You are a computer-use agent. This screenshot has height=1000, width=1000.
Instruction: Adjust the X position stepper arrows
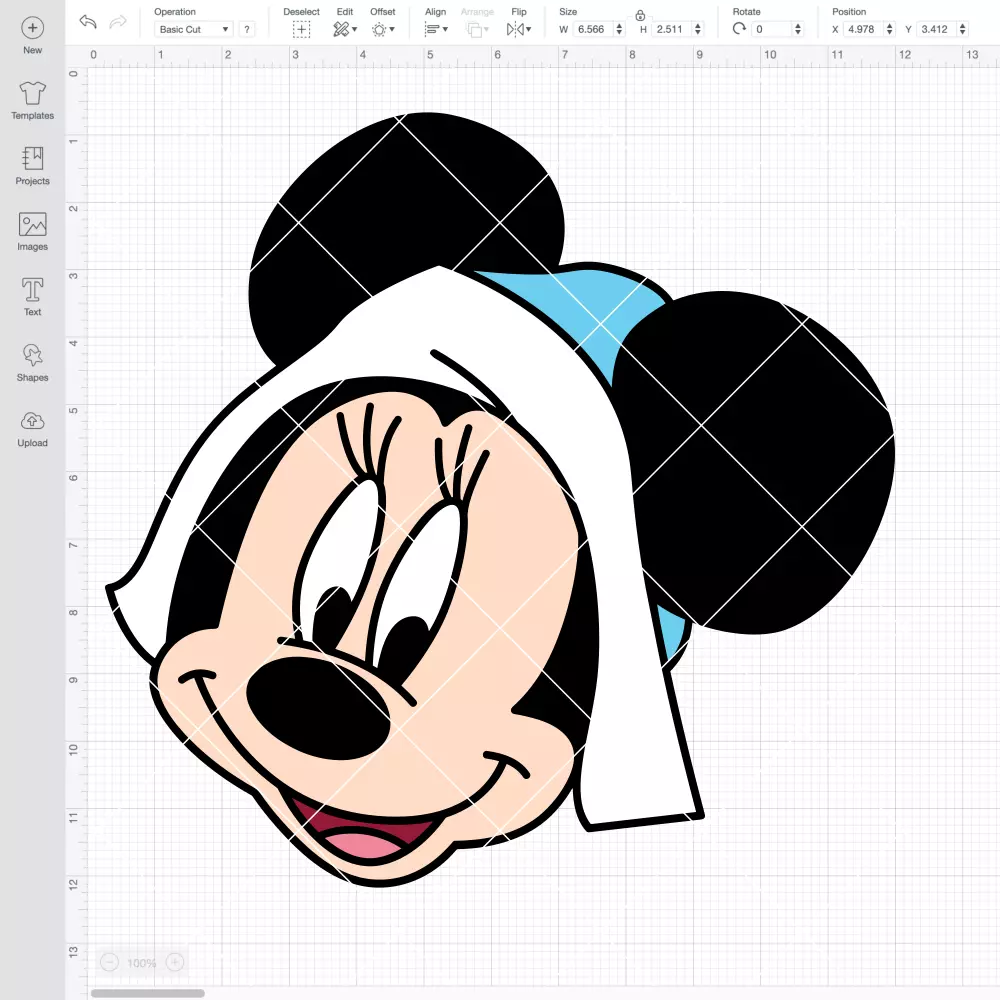click(890, 29)
